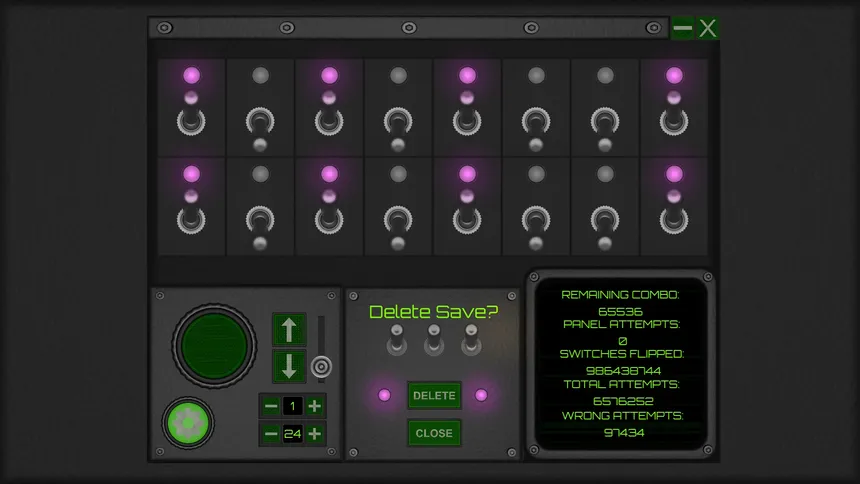The width and height of the screenshot is (860, 484).
Task: Minimize the panel using the green minus icon
Action: click(683, 28)
